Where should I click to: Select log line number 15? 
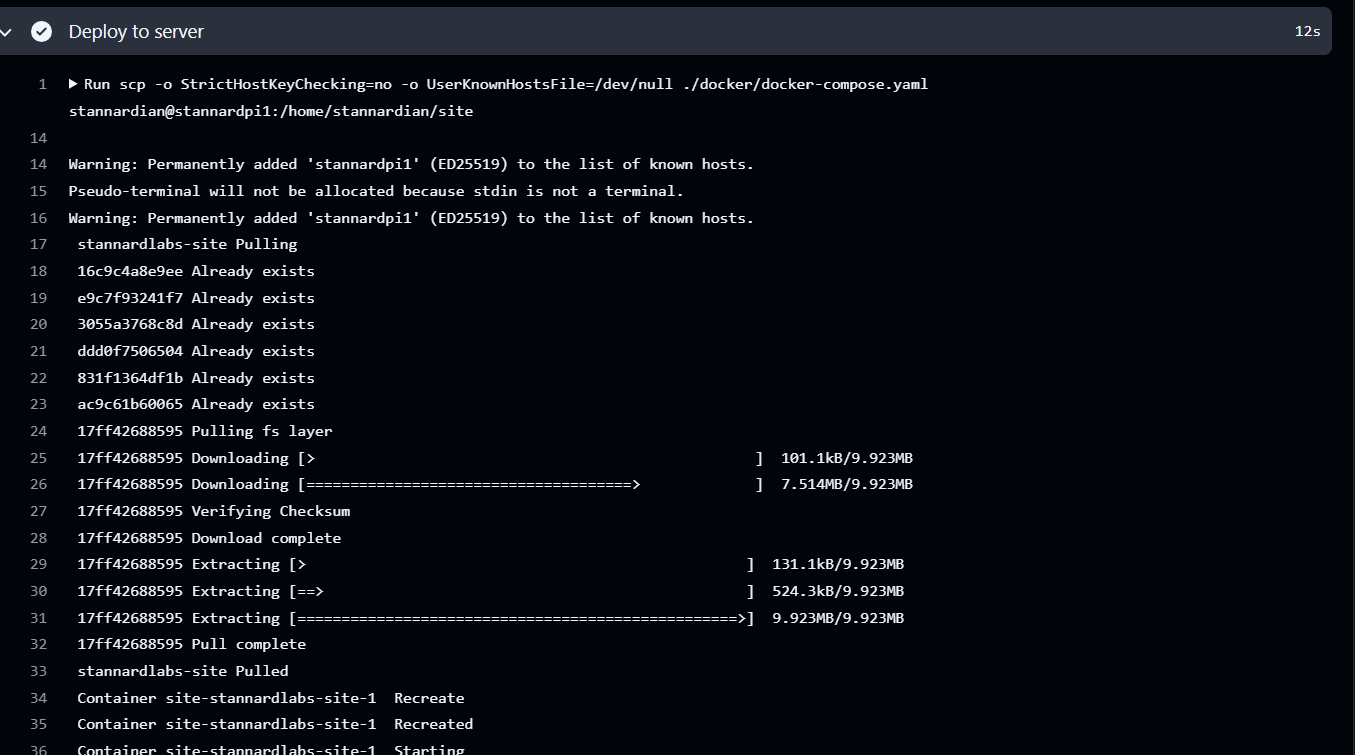tap(39, 191)
